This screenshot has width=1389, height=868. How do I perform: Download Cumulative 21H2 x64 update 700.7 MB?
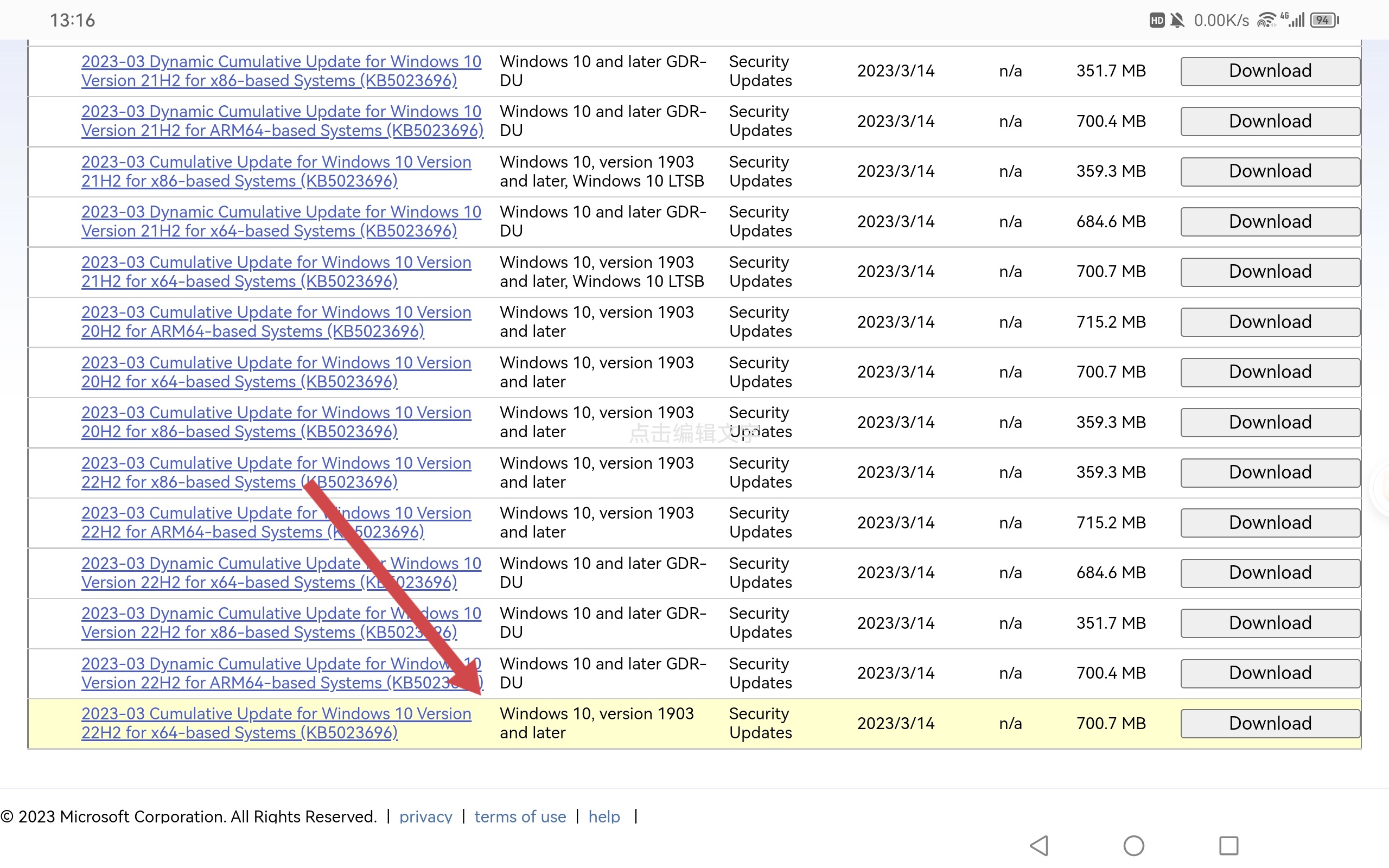pos(1270,272)
